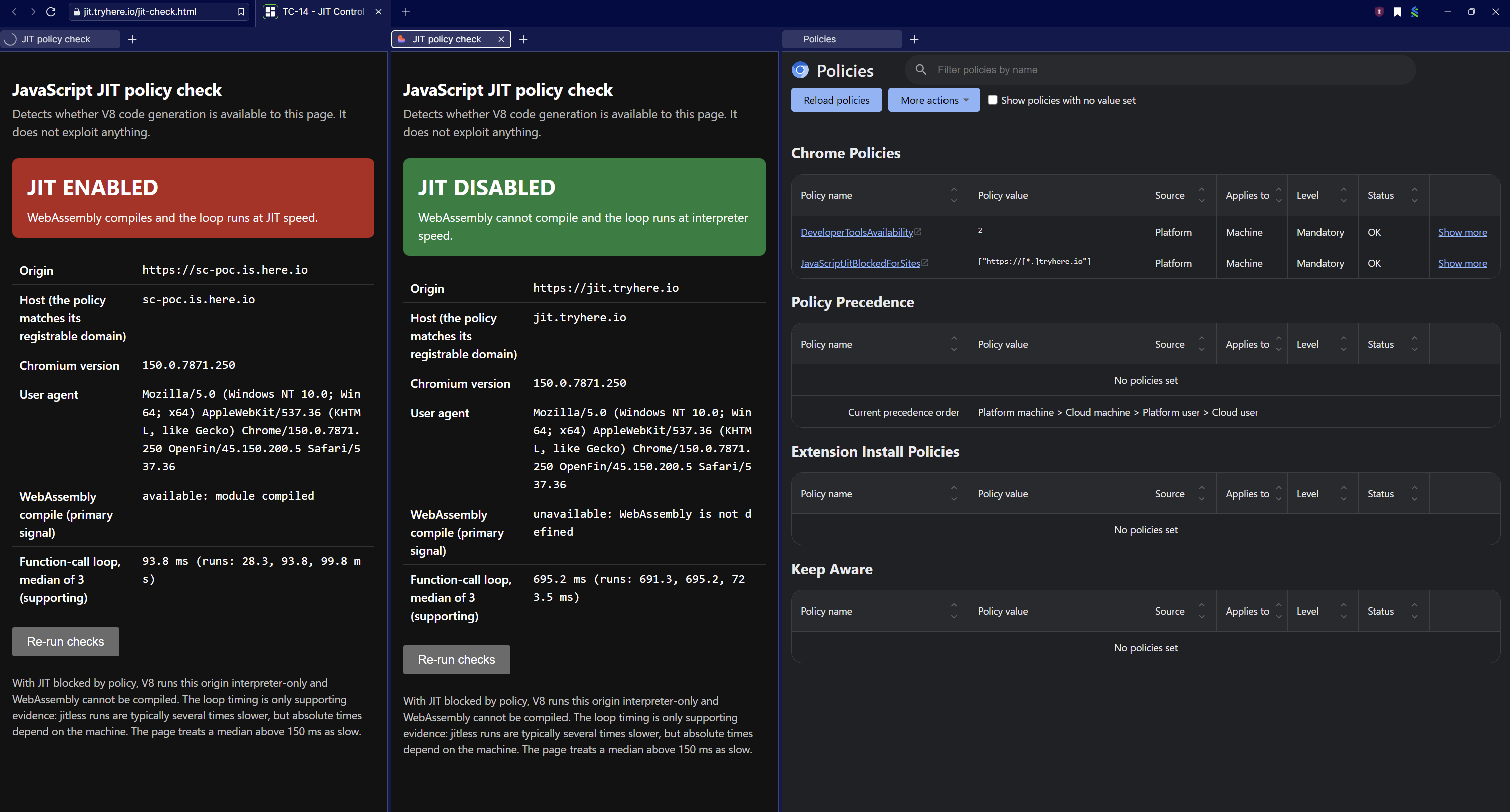Image resolution: width=1510 pixels, height=812 pixels.
Task: Open the DeveloperToolsAvailability policy link
Action: pos(856,232)
